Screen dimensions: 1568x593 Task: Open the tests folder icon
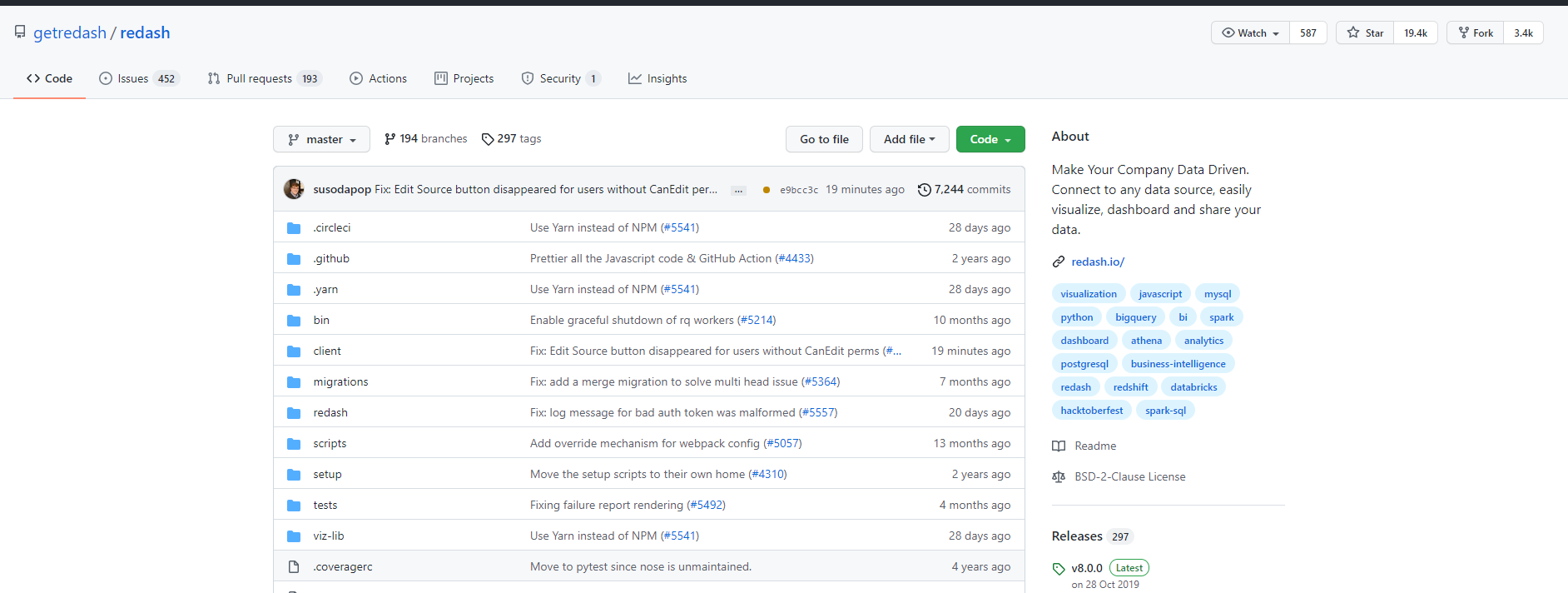pos(294,506)
